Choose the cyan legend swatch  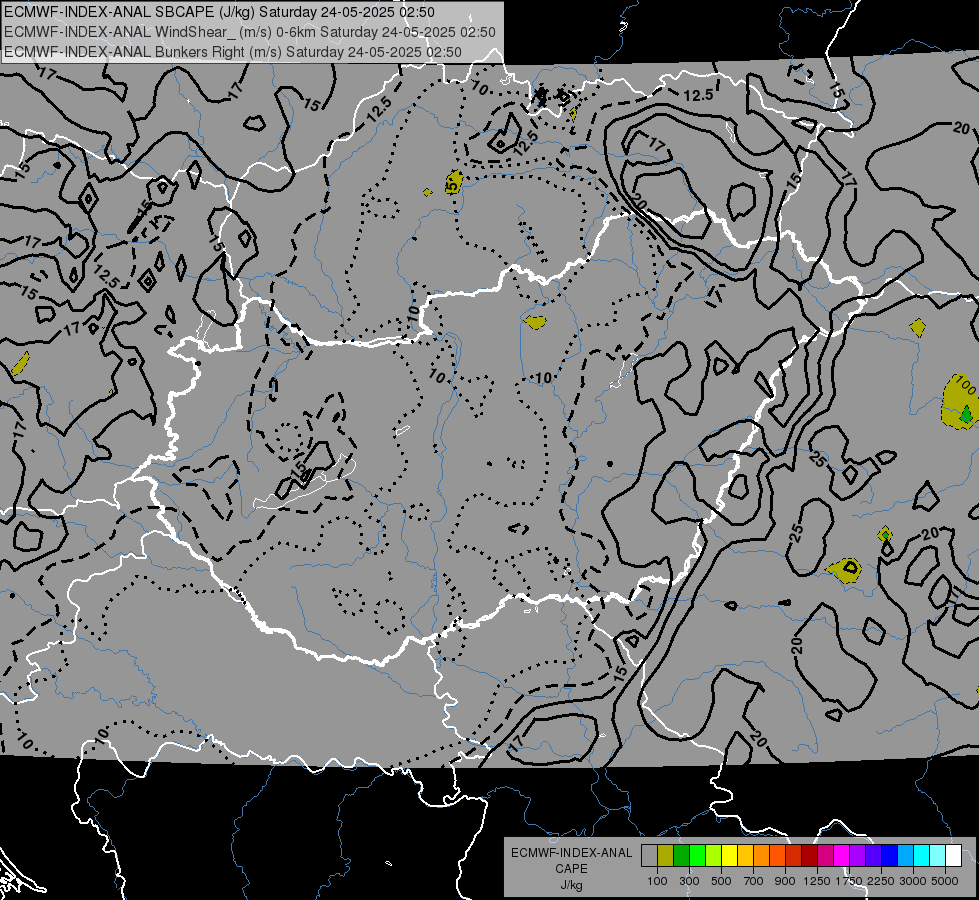(922, 856)
